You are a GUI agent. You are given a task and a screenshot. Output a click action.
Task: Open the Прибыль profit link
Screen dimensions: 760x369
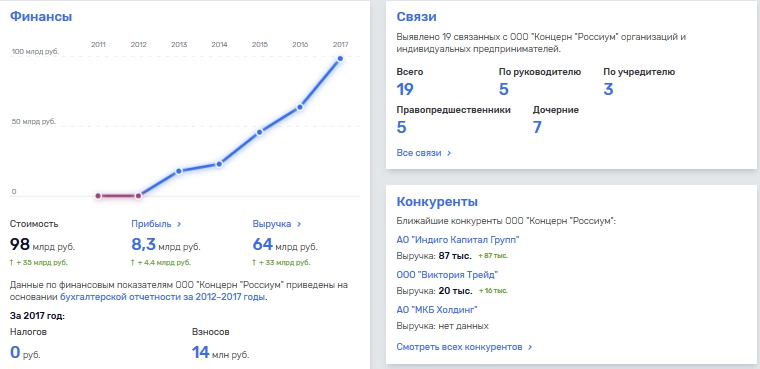point(156,224)
